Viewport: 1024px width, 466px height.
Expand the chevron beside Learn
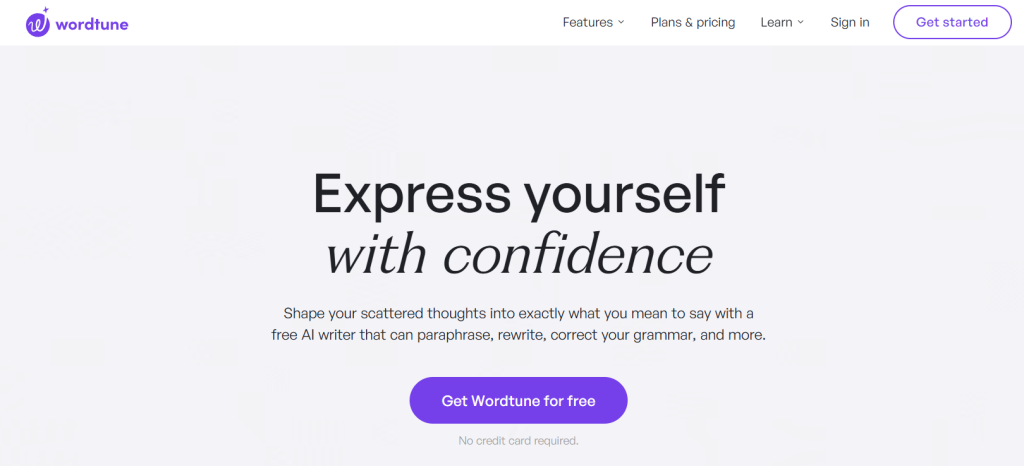point(801,22)
